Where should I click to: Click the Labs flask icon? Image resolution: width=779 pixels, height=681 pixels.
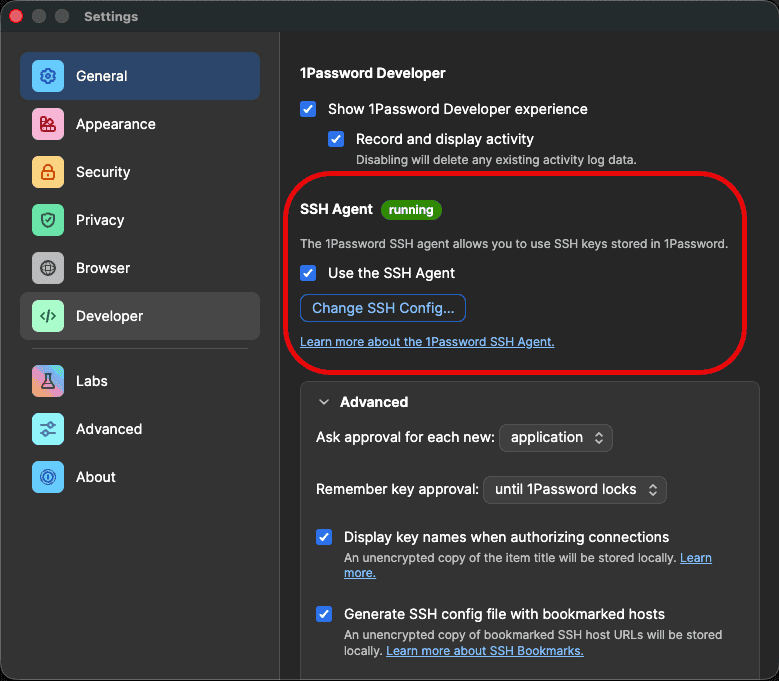48,381
